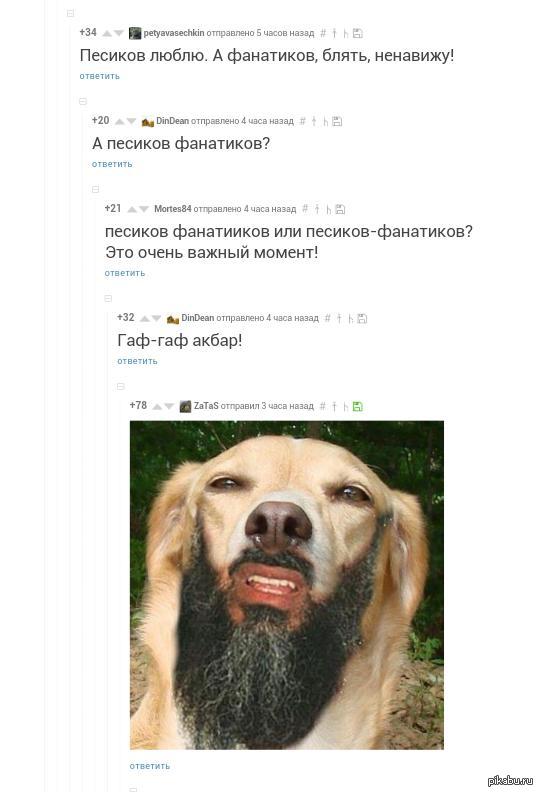
Task: Click the hash permalink on ZaTaS's comment
Action: [x=323, y=406]
